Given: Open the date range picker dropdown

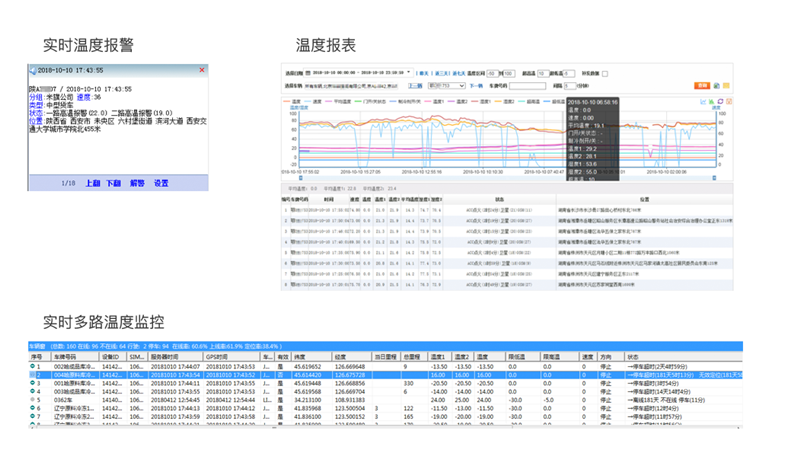Looking at the screenshot, I should [x=407, y=73].
